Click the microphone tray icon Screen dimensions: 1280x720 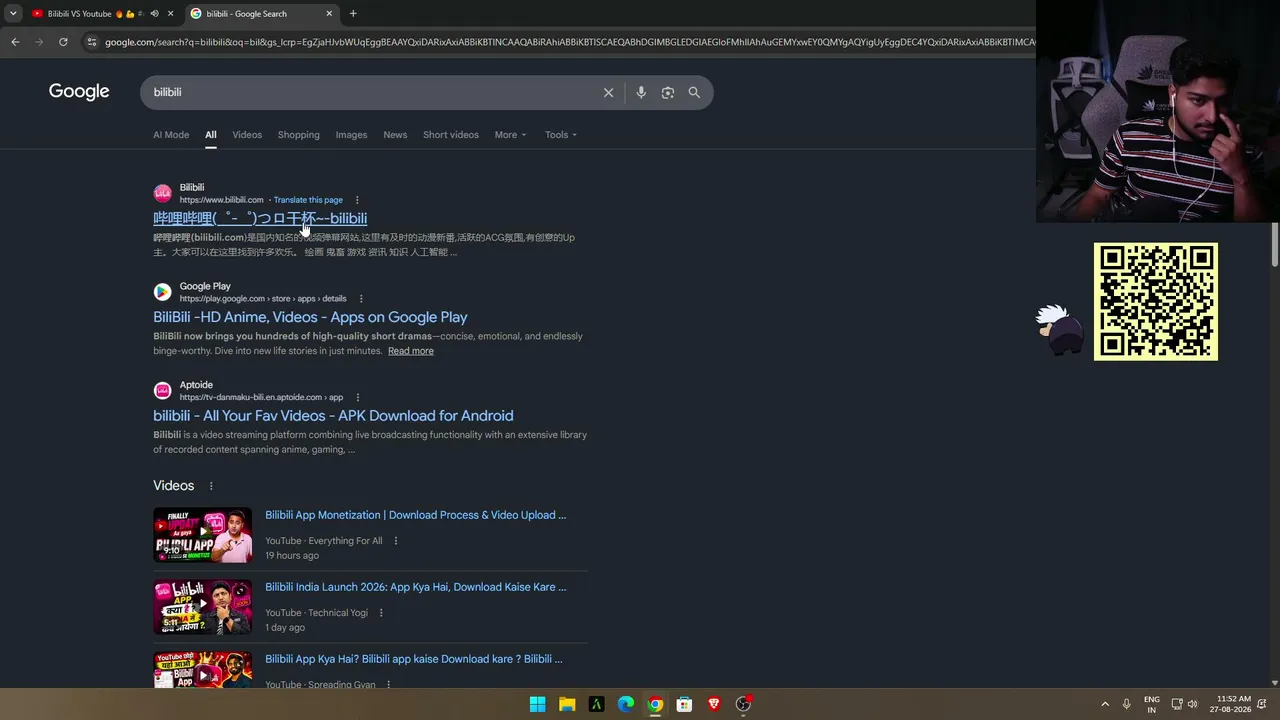[x=1127, y=704]
